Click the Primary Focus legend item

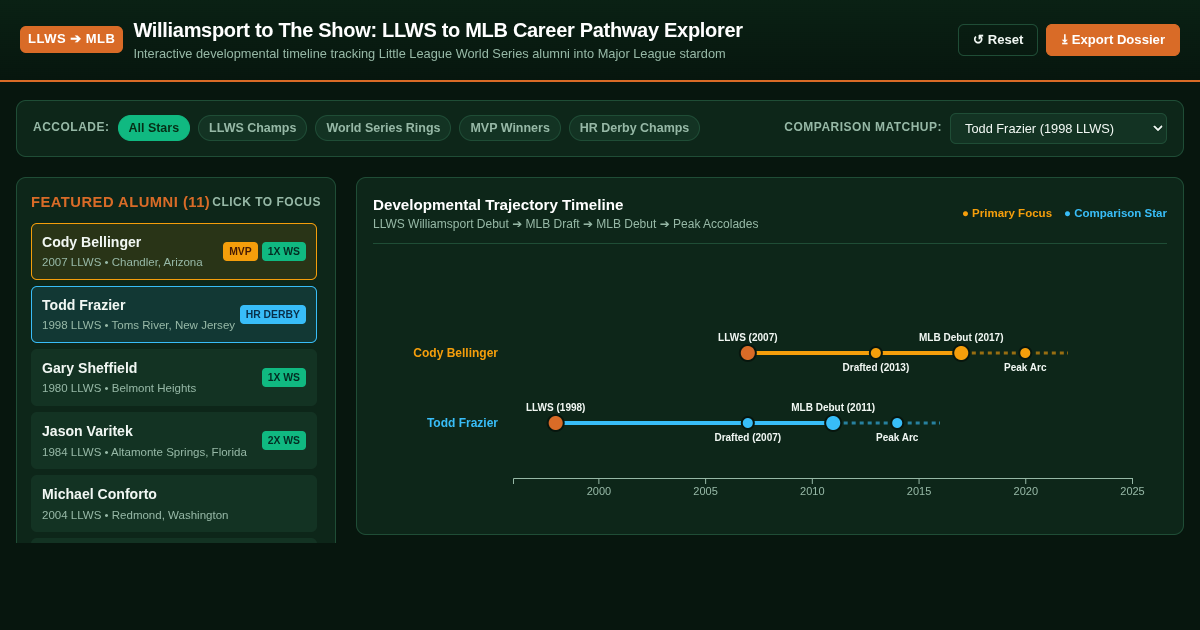pyautogui.click(x=1007, y=213)
